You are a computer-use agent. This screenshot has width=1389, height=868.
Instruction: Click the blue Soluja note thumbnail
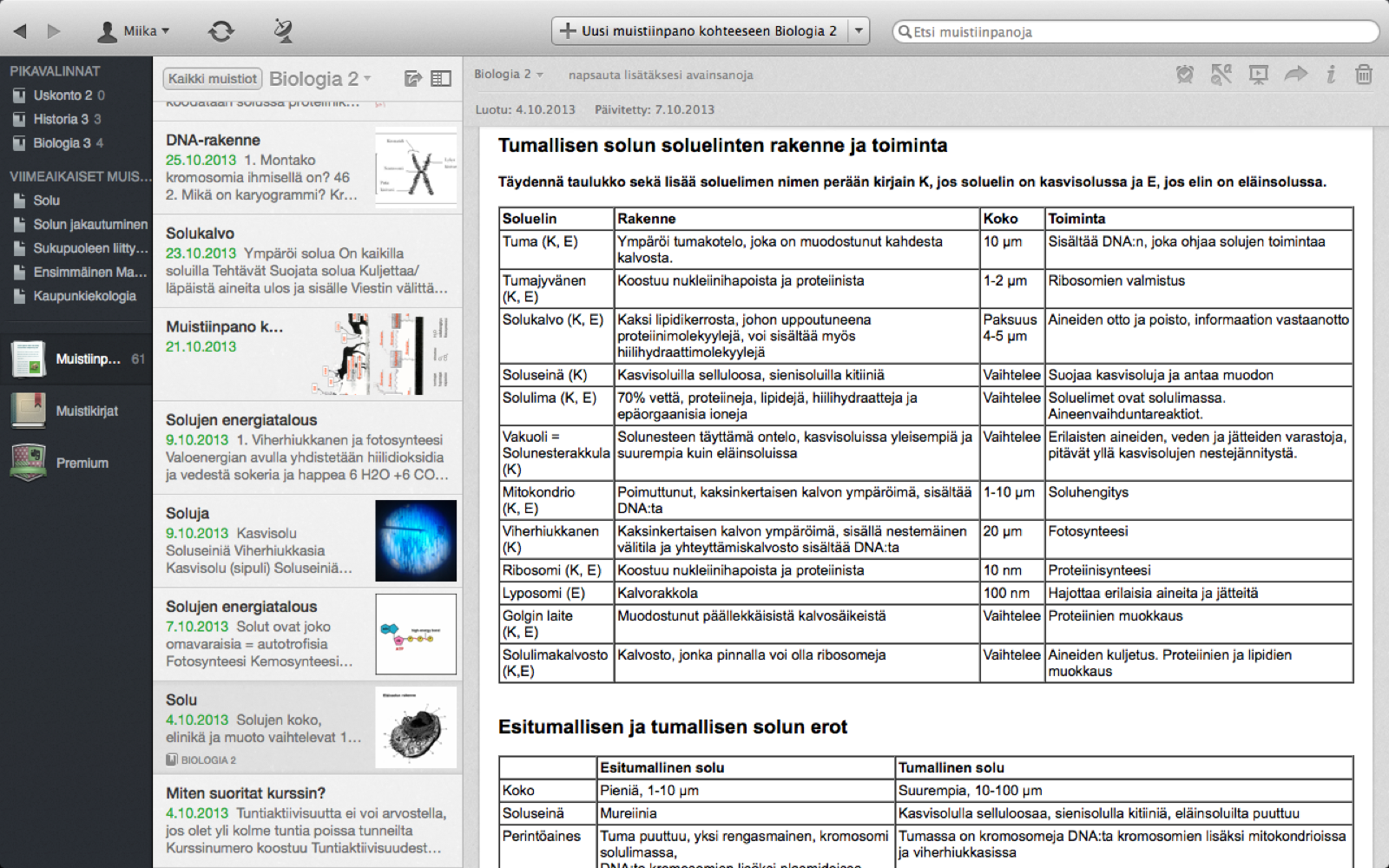pyautogui.click(x=416, y=541)
